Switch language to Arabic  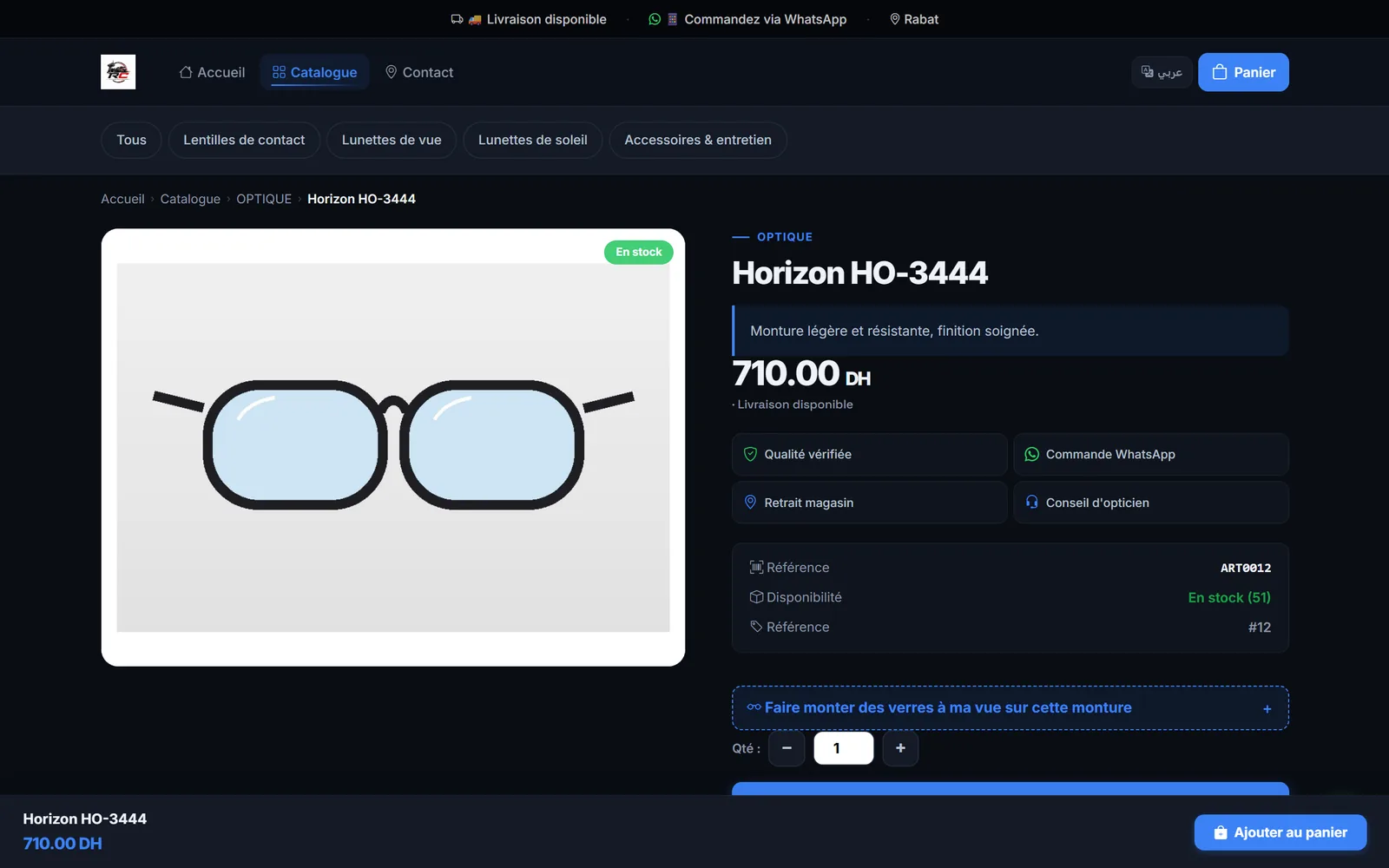coord(1162,72)
